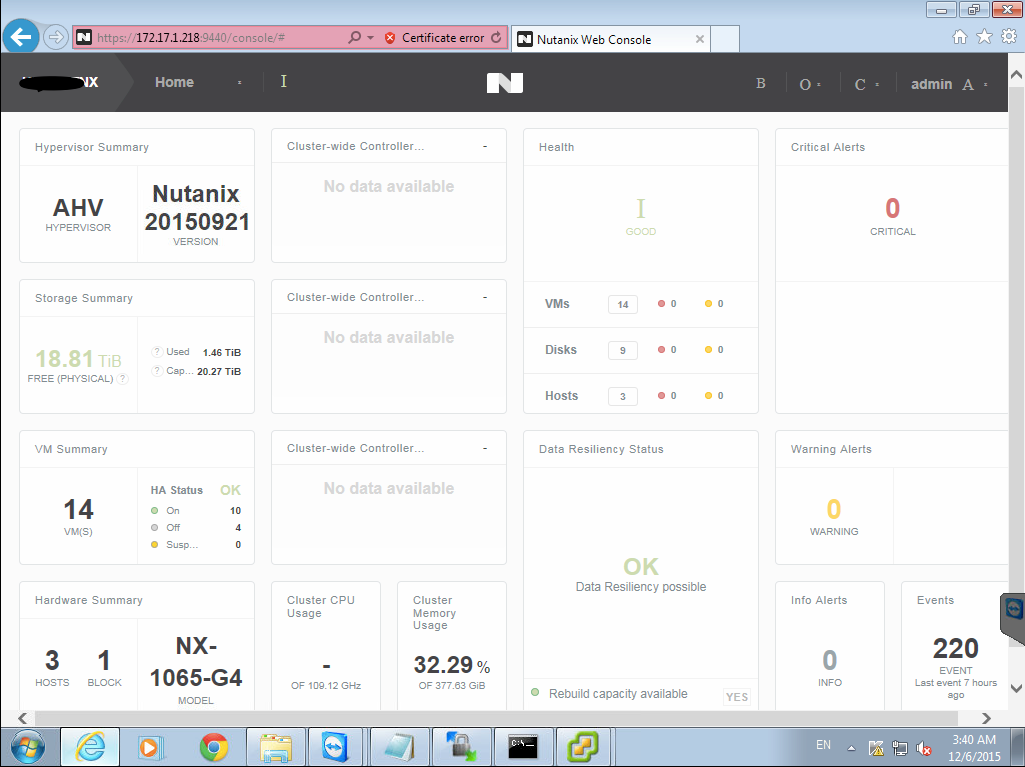Open Windows Media Player from taskbar
1025x767 pixels.
[151, 747]
